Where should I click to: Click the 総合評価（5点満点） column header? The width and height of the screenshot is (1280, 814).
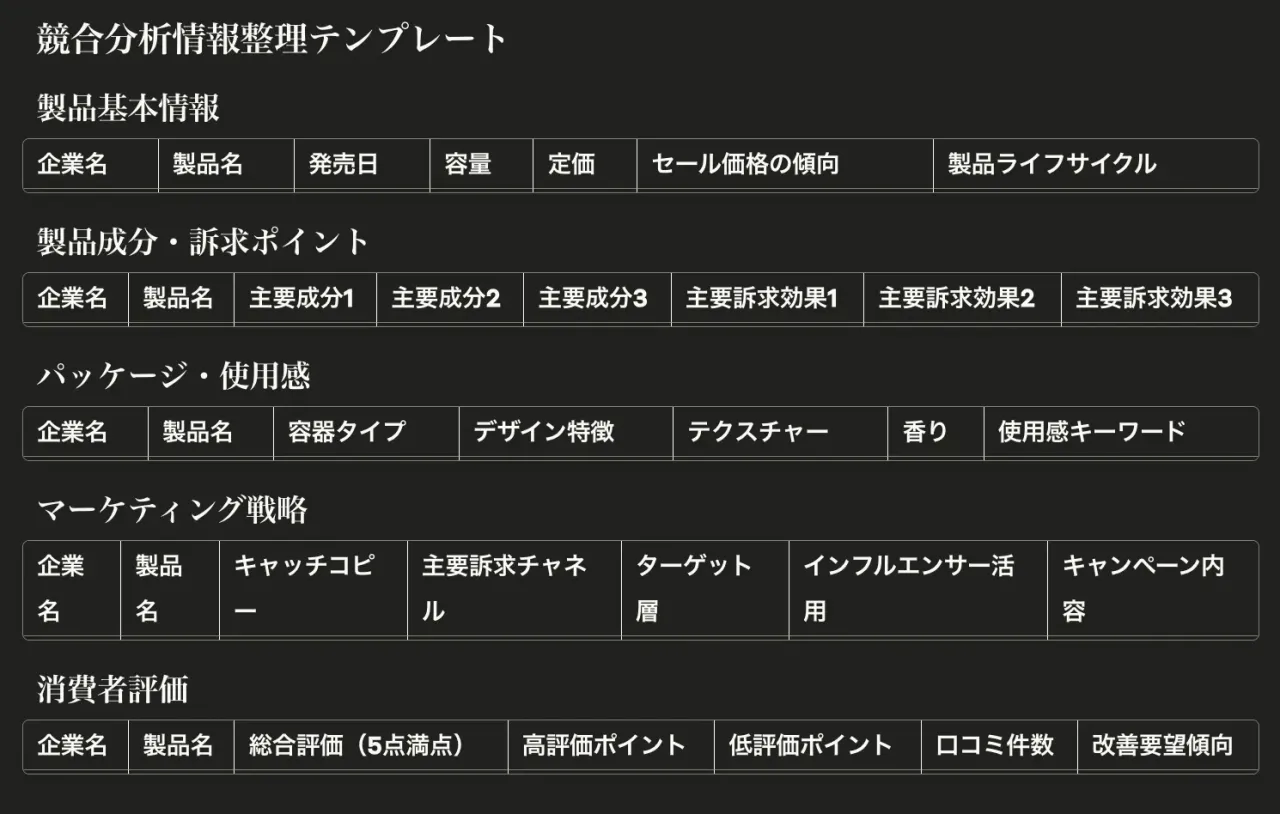(x=371, y=746)
